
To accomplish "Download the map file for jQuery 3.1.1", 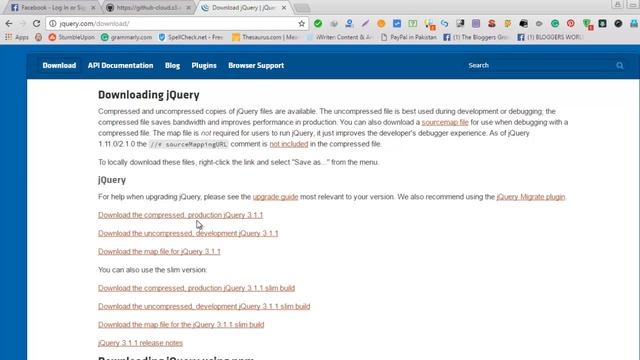I will tap(159, 251).
